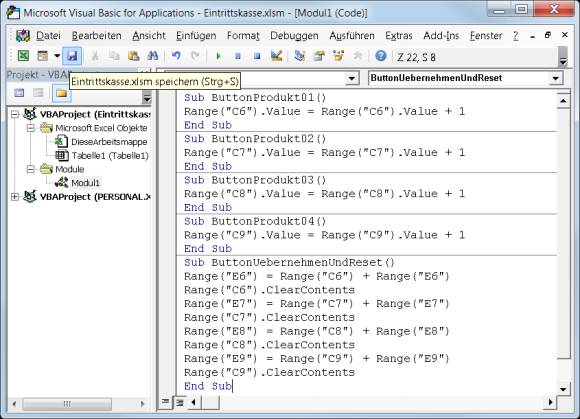Click code scrollbar up arrow
Image resolution: width=580 pixels, height=419 pixels.
563,101
